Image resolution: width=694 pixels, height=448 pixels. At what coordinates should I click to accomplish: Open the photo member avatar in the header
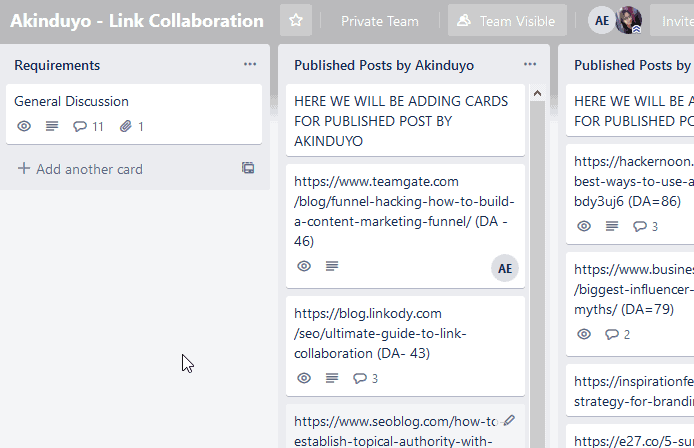coord(629,20)
